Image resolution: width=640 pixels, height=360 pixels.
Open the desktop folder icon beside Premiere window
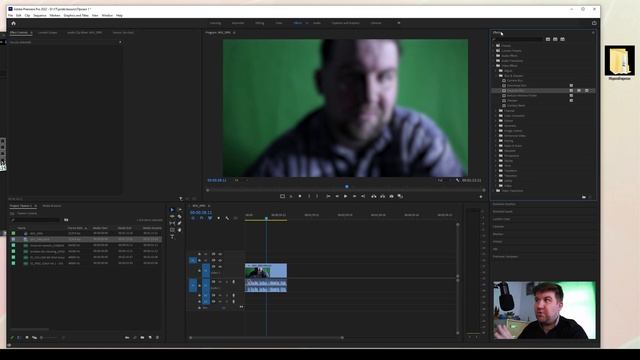click(620, 62)
